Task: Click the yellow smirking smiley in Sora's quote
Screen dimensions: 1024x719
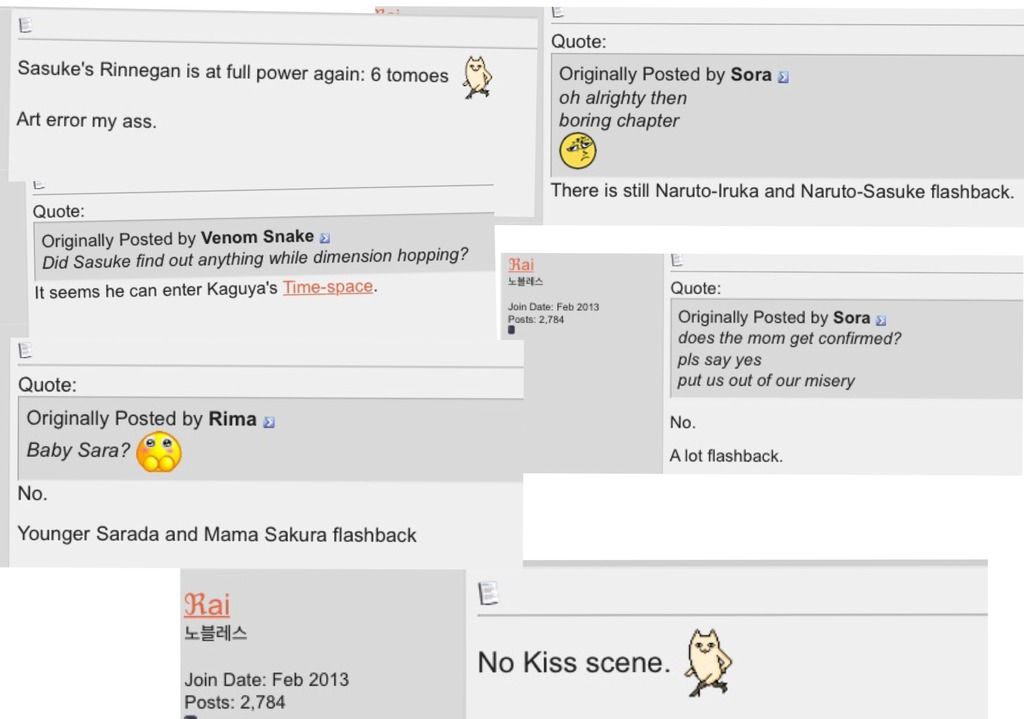Action: tap(577, 151)
